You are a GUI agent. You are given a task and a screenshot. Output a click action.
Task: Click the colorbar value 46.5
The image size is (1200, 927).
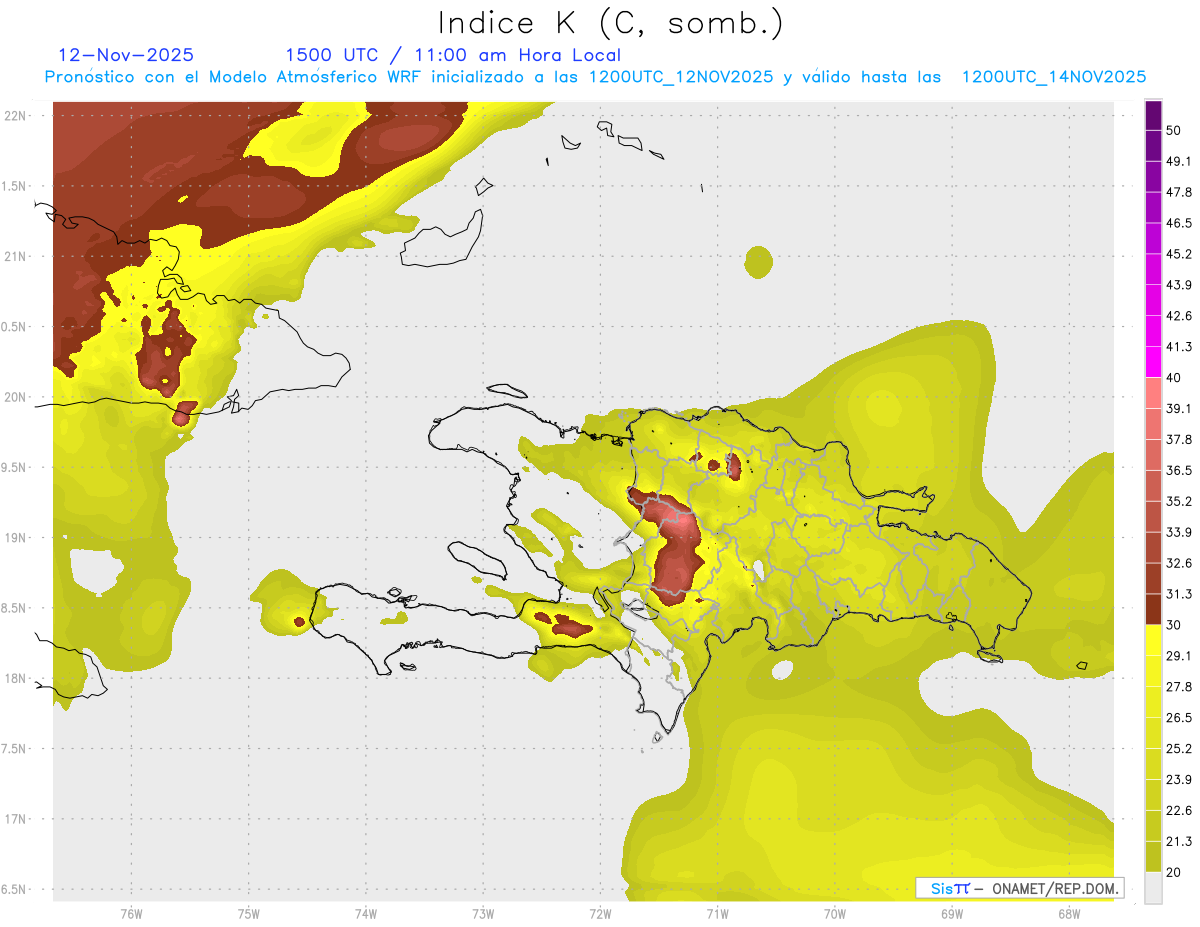(1180, 223)
